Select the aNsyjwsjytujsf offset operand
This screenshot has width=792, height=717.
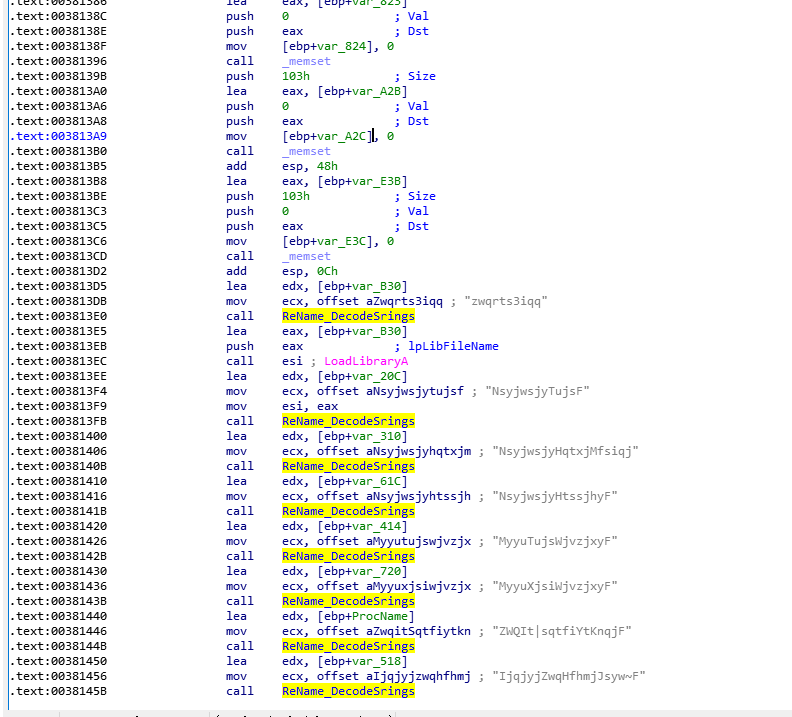417,391
